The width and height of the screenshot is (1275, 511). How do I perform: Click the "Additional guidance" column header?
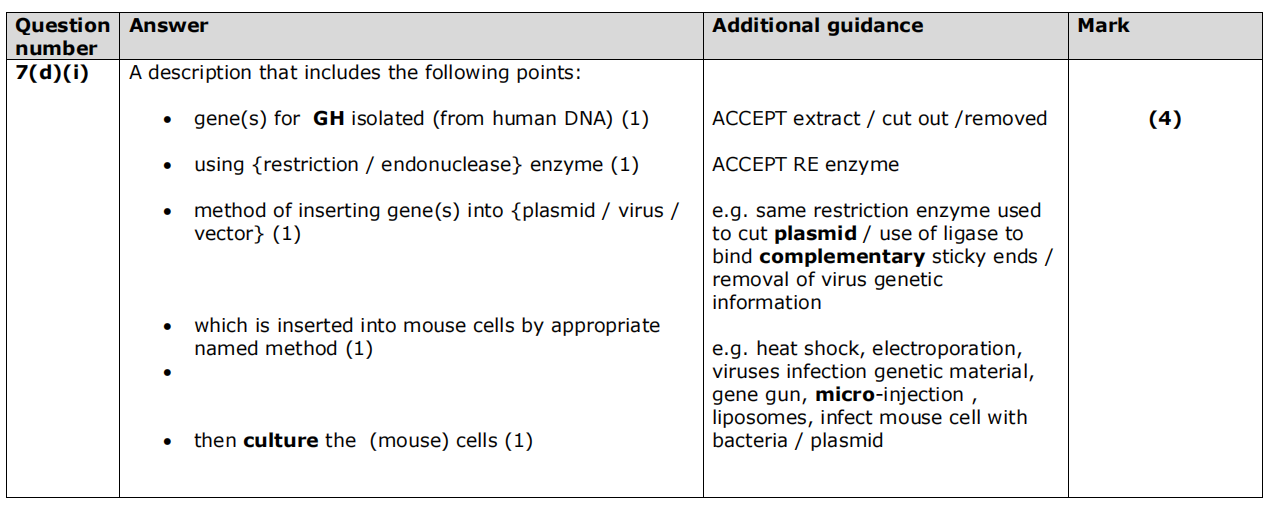[817, 26]
